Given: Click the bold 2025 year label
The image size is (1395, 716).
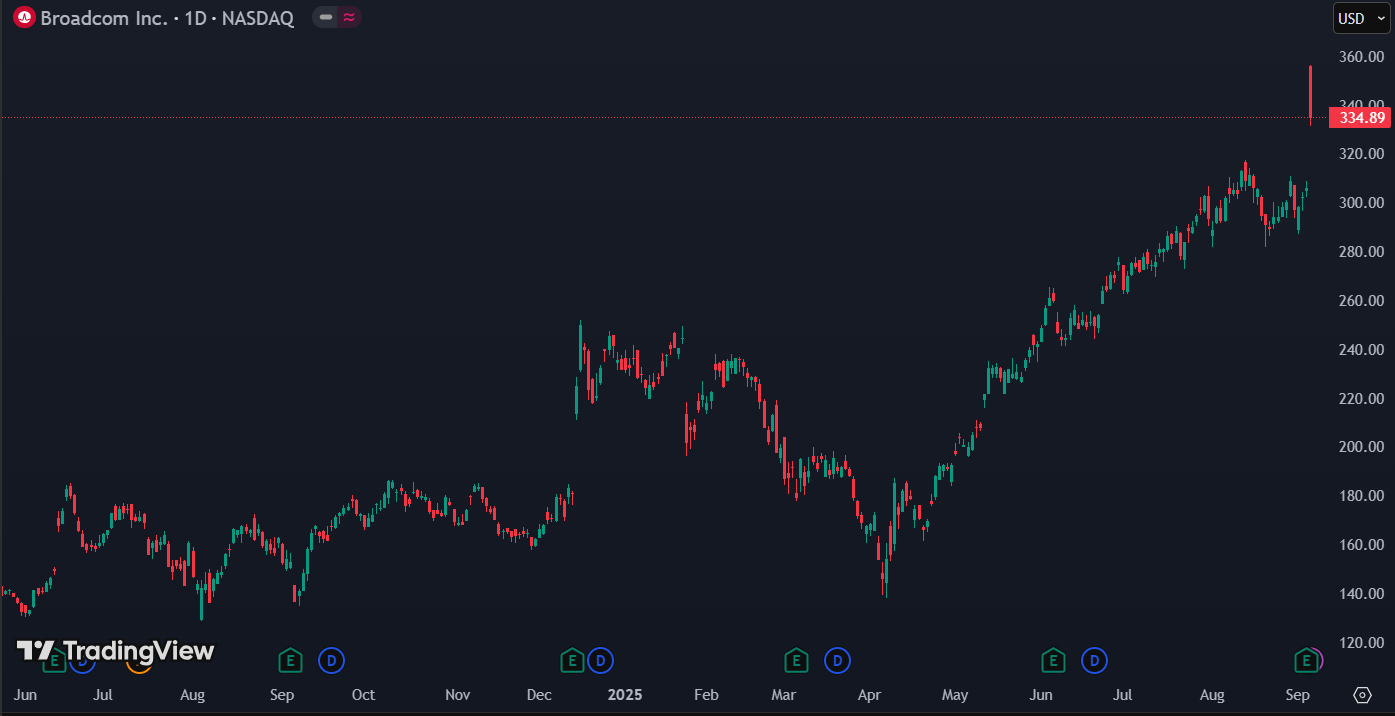Looking at the screenshot, I should (x=625, y=695).
